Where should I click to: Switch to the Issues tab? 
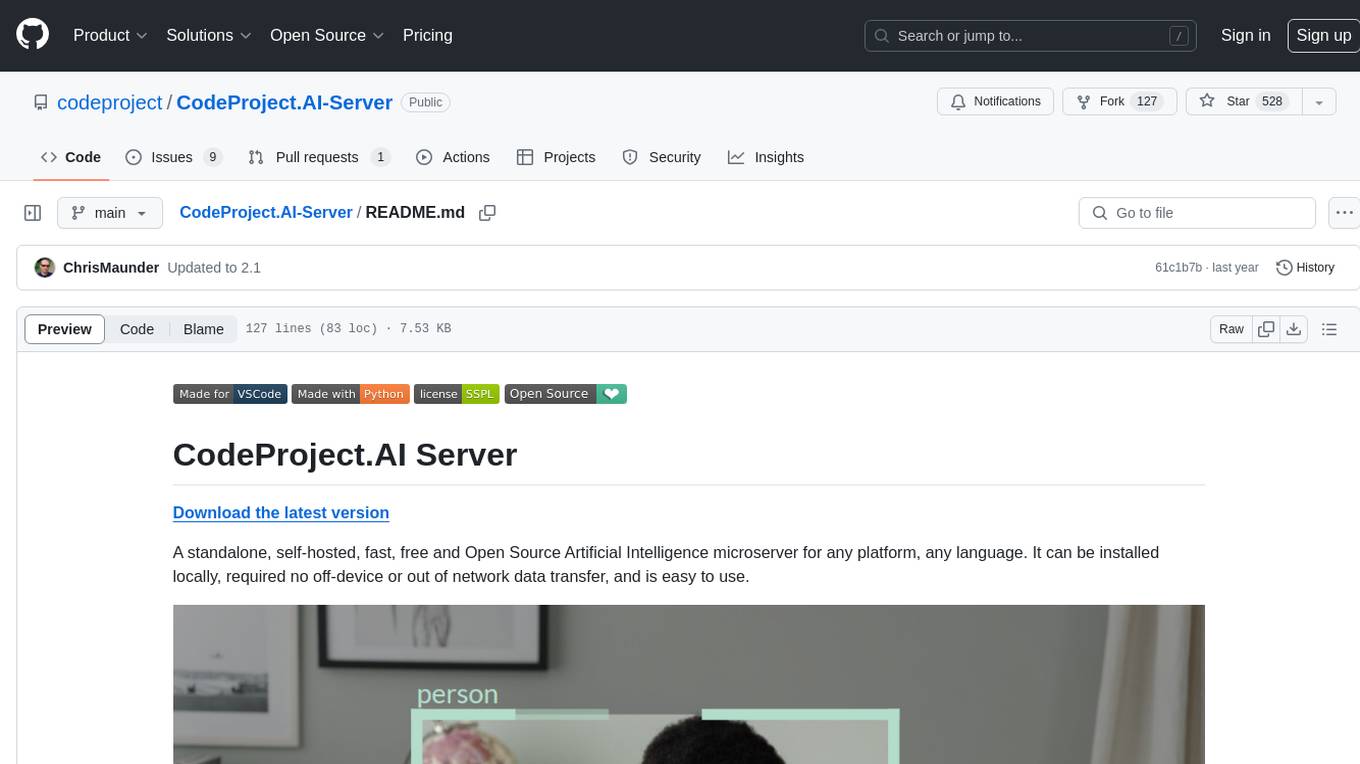(173, 157)
